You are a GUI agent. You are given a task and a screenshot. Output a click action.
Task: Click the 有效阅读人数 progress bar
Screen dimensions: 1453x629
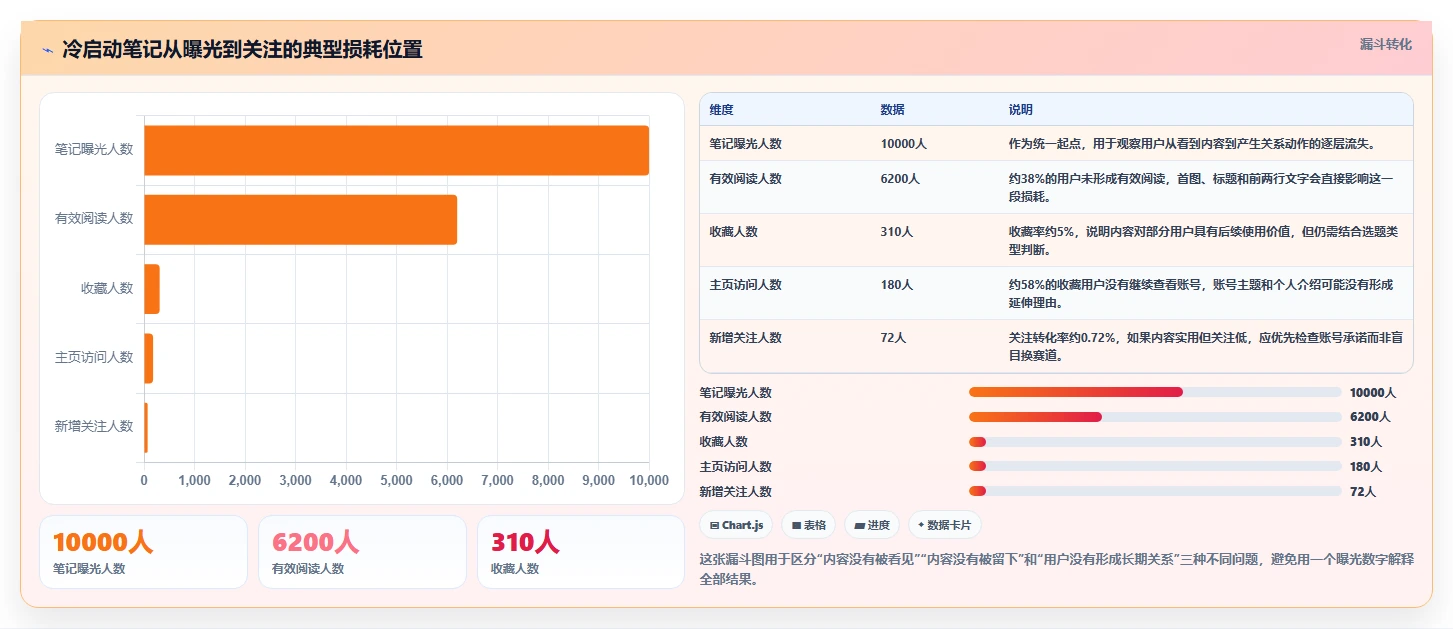(x=1155, y=417)
